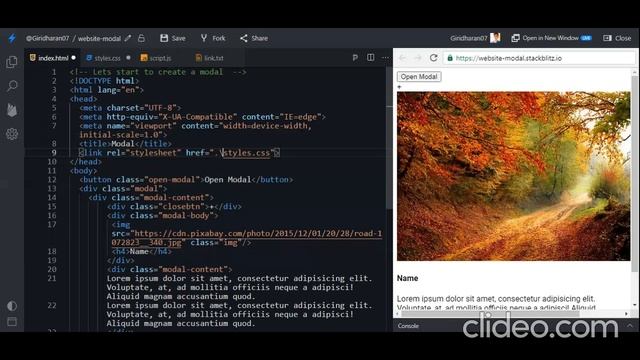This screenshot has width=640, height=360.
Task: Click line number 12 in the gutter
Action: point(52,180)
